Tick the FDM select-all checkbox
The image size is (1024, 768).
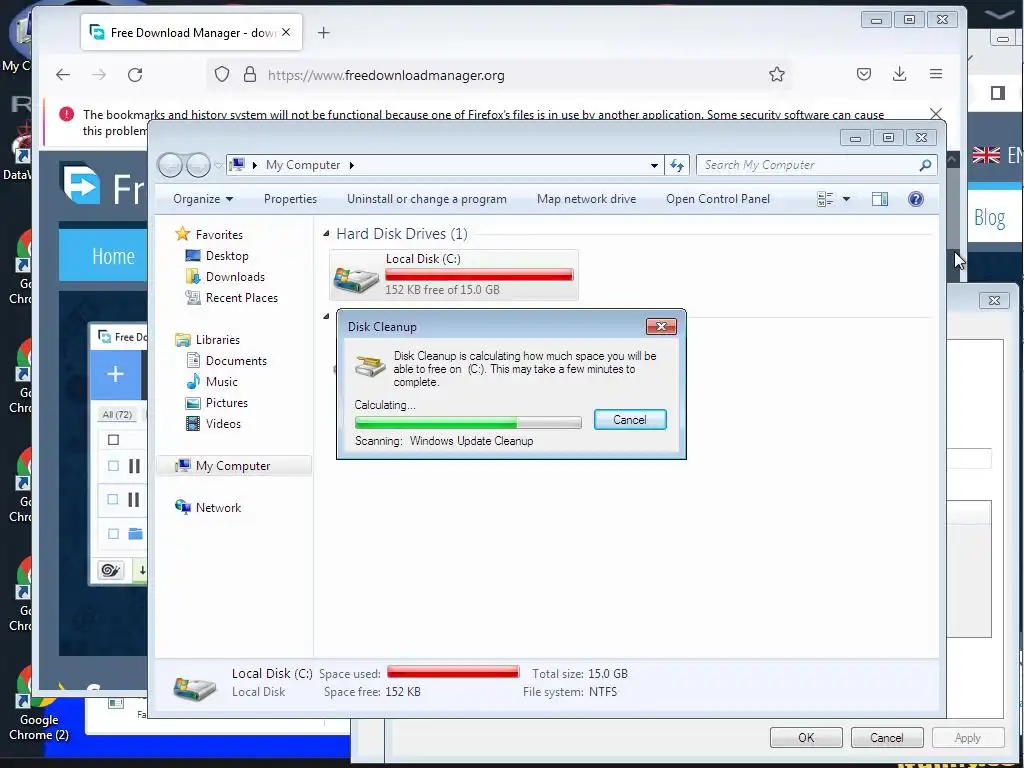tap(113, 440)
